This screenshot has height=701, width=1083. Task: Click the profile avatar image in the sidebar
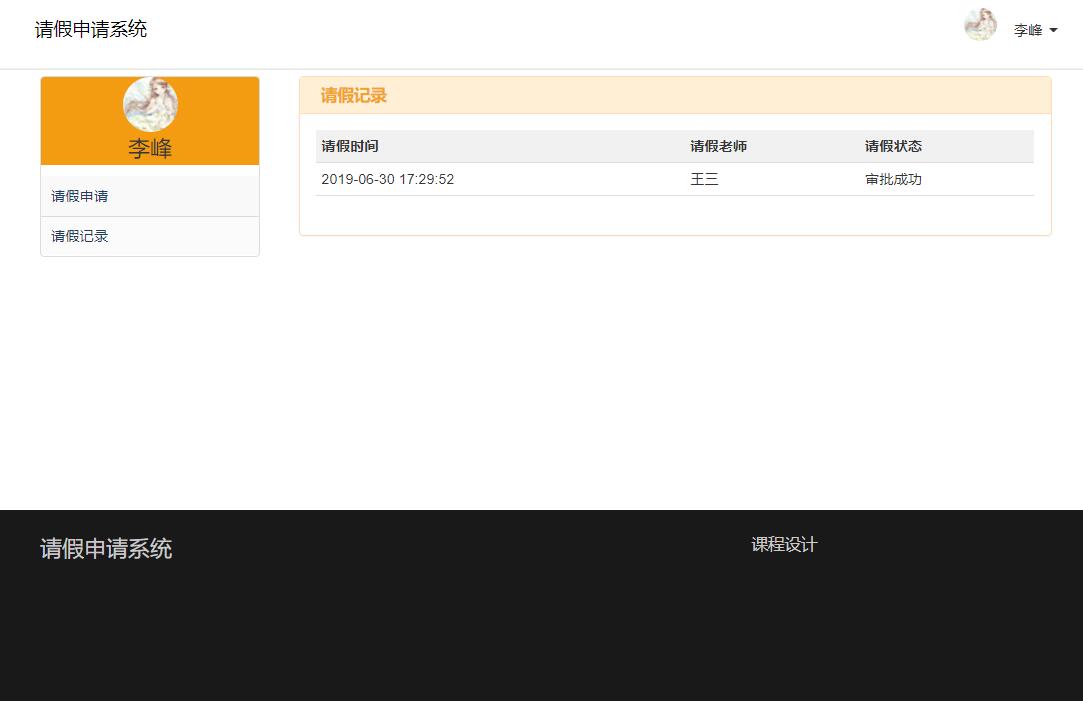pos(149,102)
